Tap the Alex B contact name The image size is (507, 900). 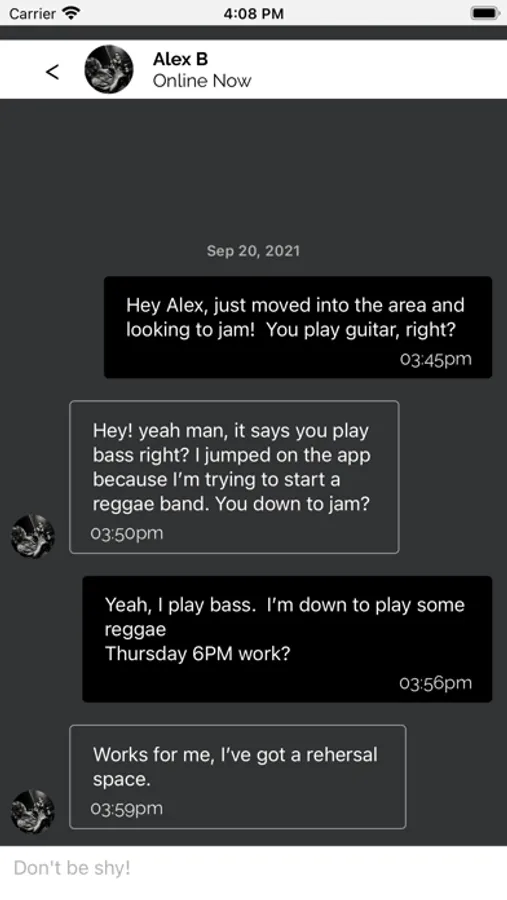coord(180,59)
